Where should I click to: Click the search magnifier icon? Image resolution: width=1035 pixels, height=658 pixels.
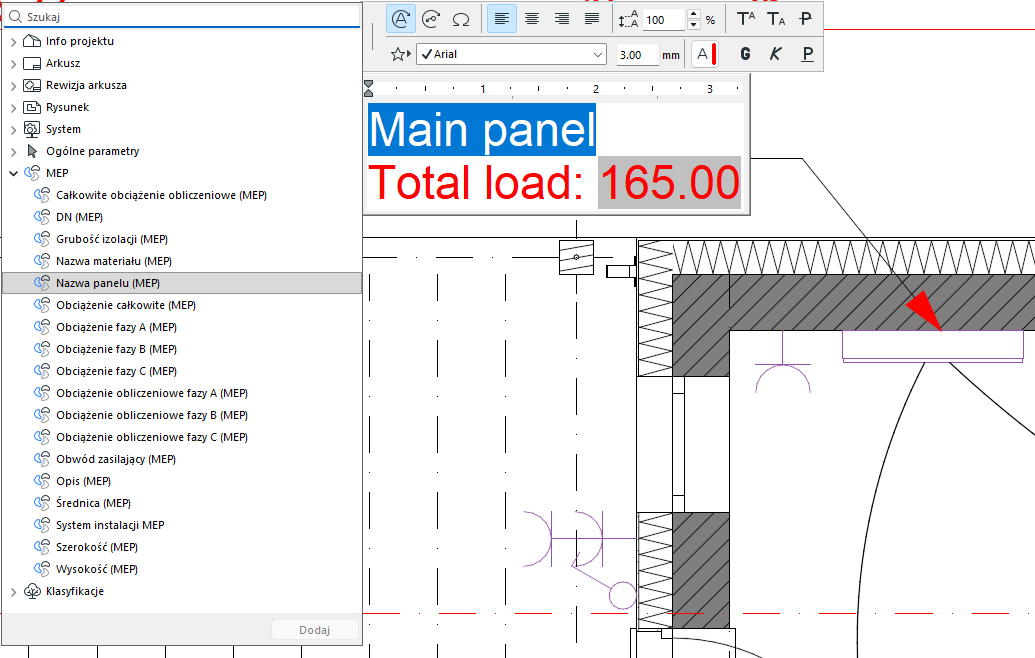point(15,16)
